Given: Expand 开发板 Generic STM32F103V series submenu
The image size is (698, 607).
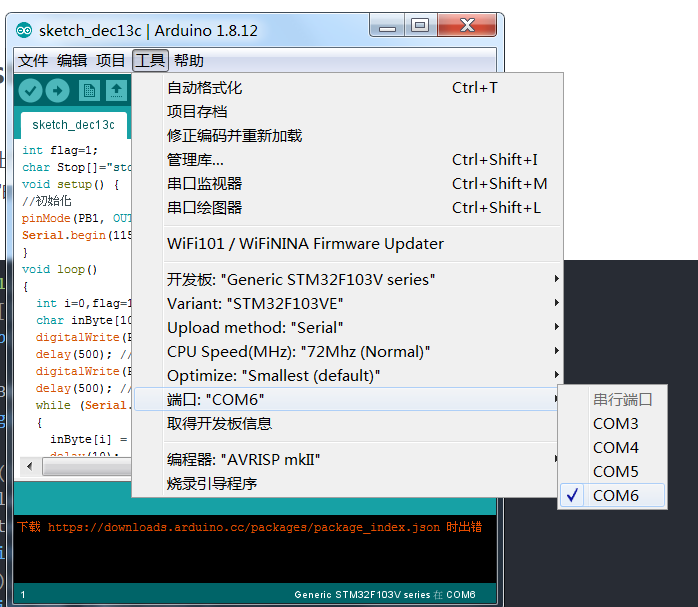Looking at the screenshot, I should click(x=347, y=280).
